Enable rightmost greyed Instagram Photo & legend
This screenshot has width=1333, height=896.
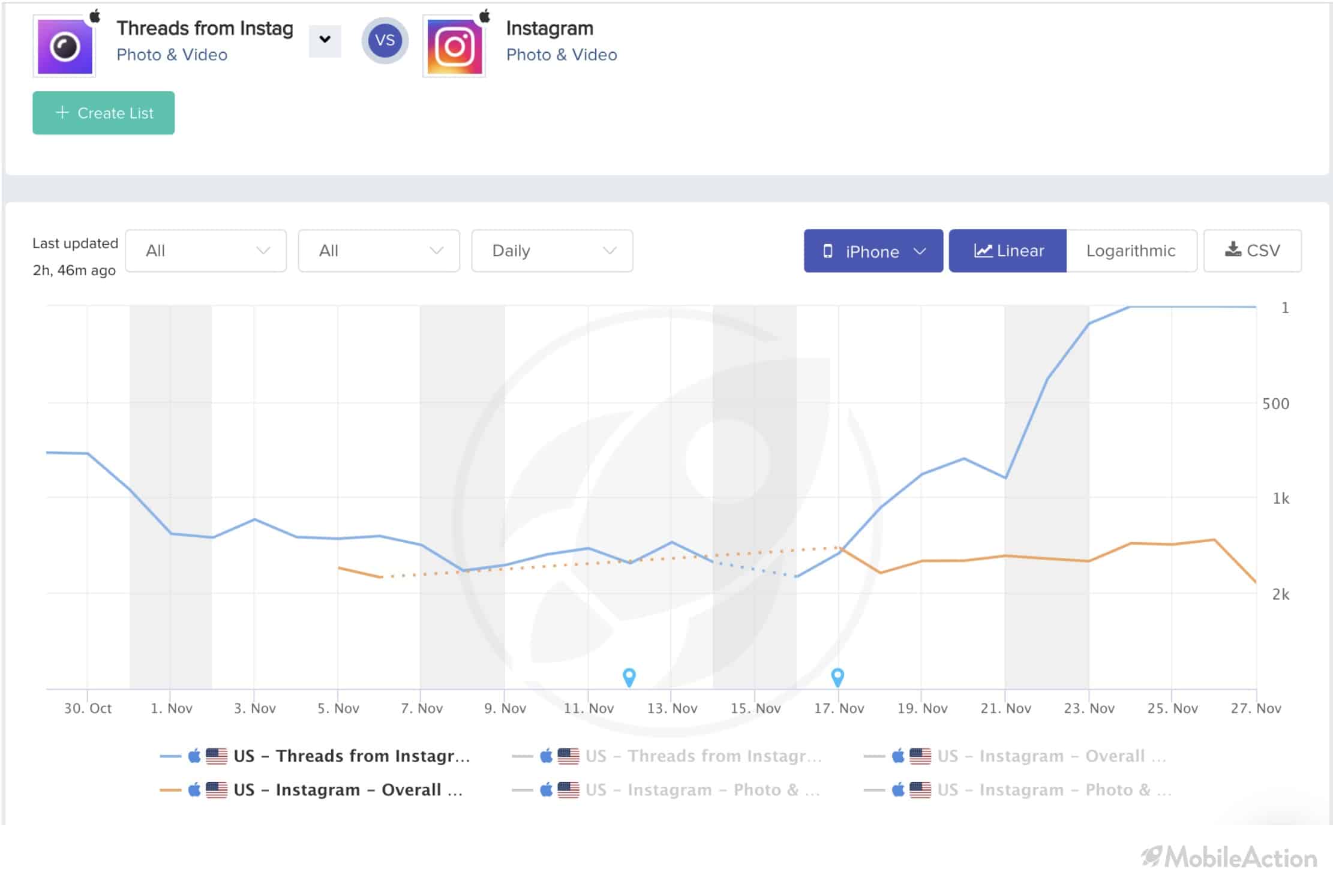coord(1017,790)
